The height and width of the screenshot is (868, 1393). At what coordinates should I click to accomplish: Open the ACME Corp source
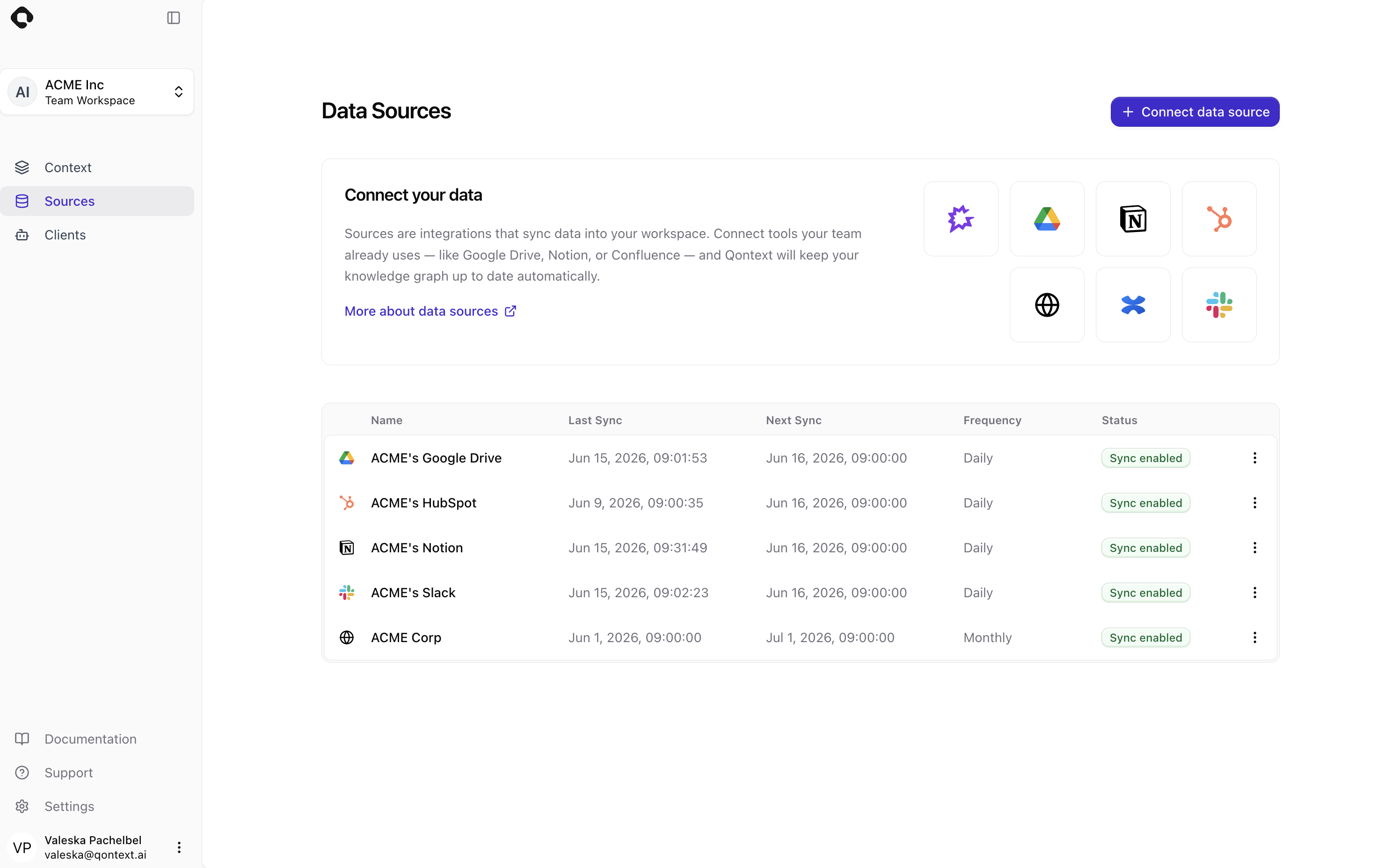click(406, 637)
